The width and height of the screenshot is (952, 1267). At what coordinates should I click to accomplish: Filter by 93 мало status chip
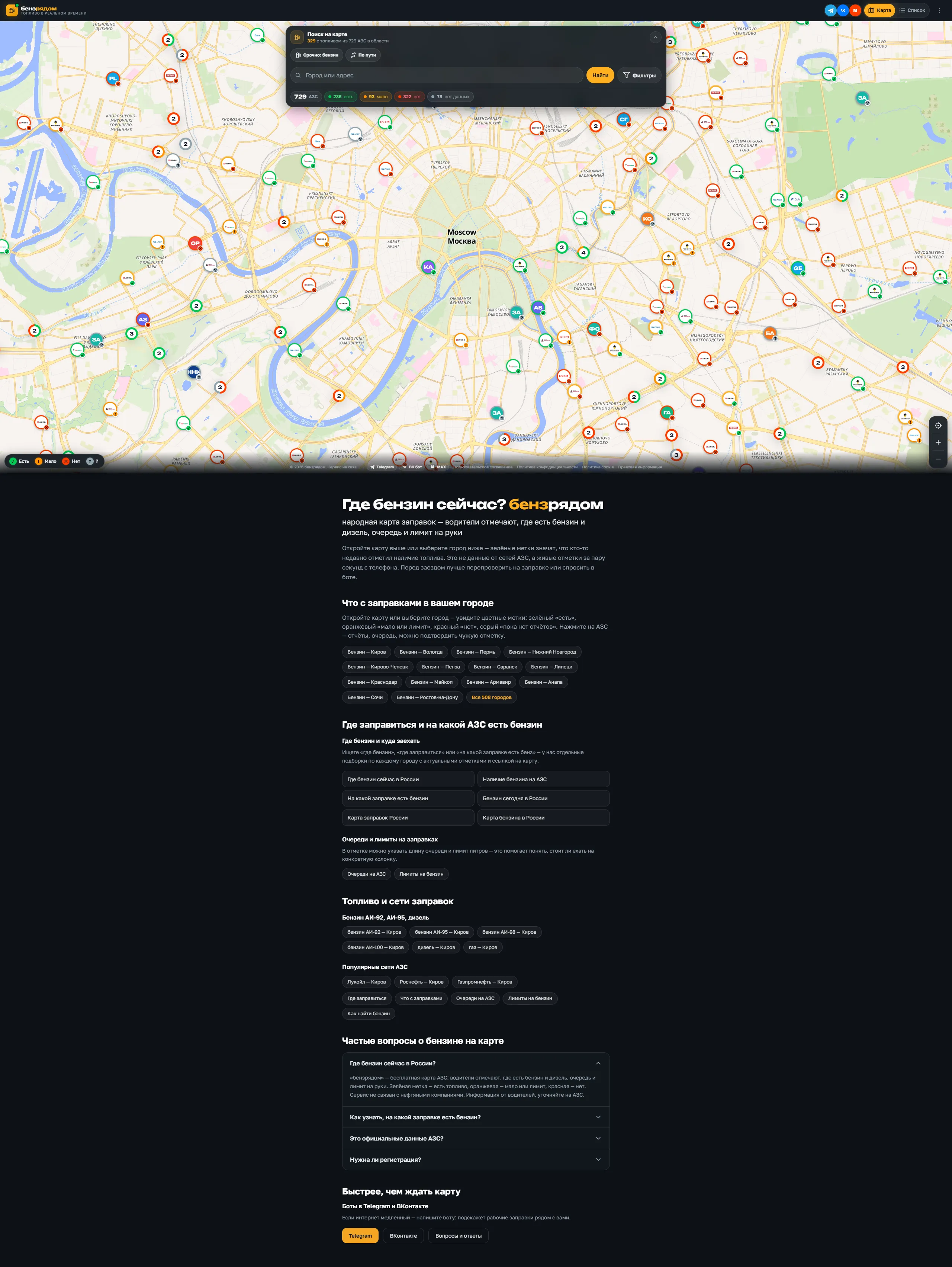coord(376,97)
